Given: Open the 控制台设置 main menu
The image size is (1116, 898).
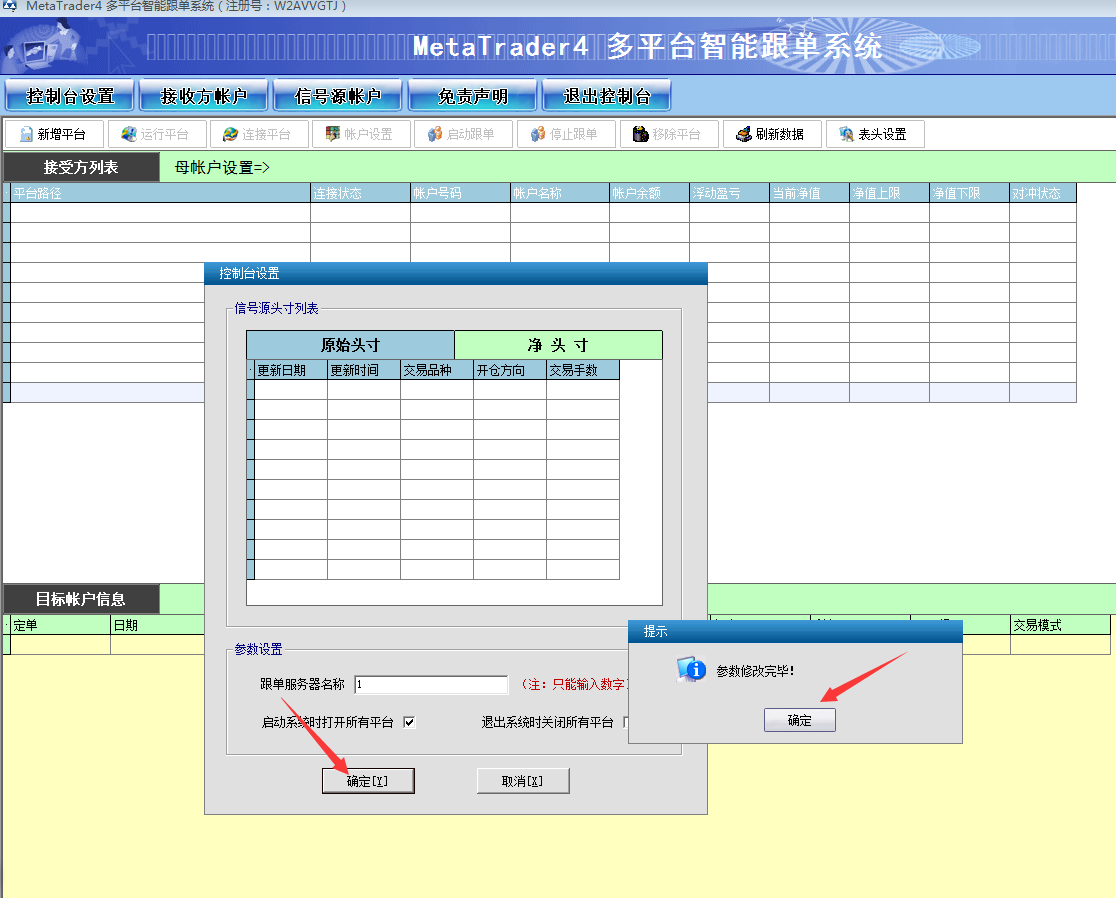Looking at the screenshot, I should [70, 95].
